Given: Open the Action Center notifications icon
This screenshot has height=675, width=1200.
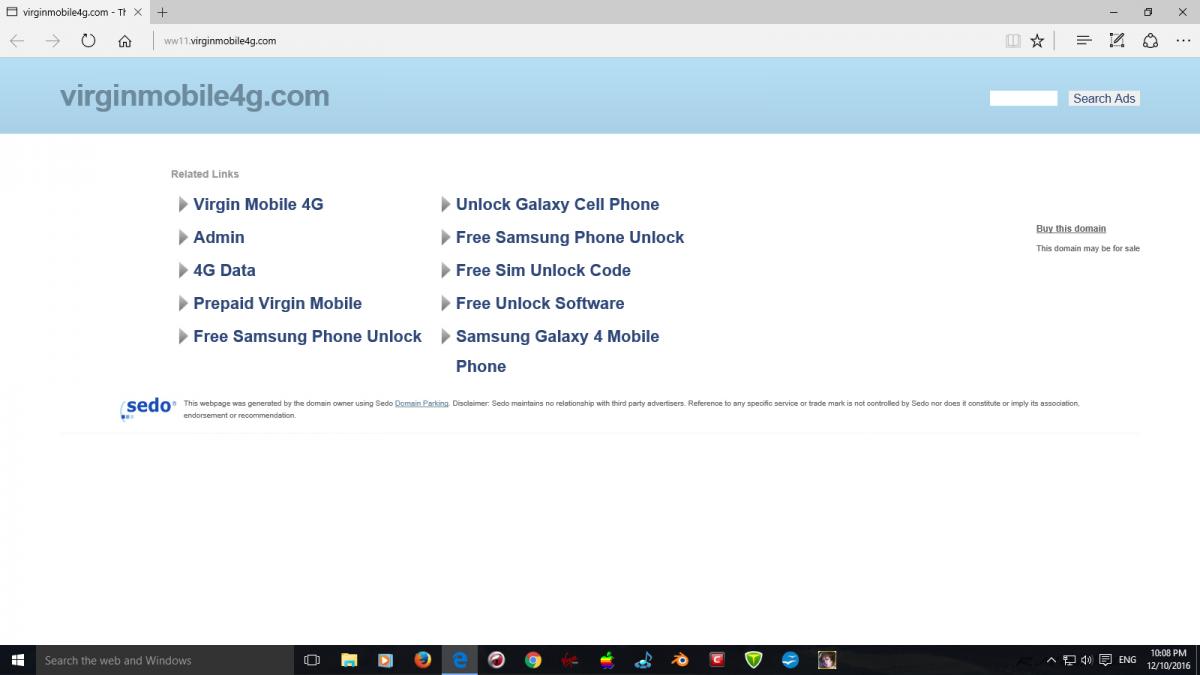Looking at the screenshot, I should click(x=1104, y=660).
